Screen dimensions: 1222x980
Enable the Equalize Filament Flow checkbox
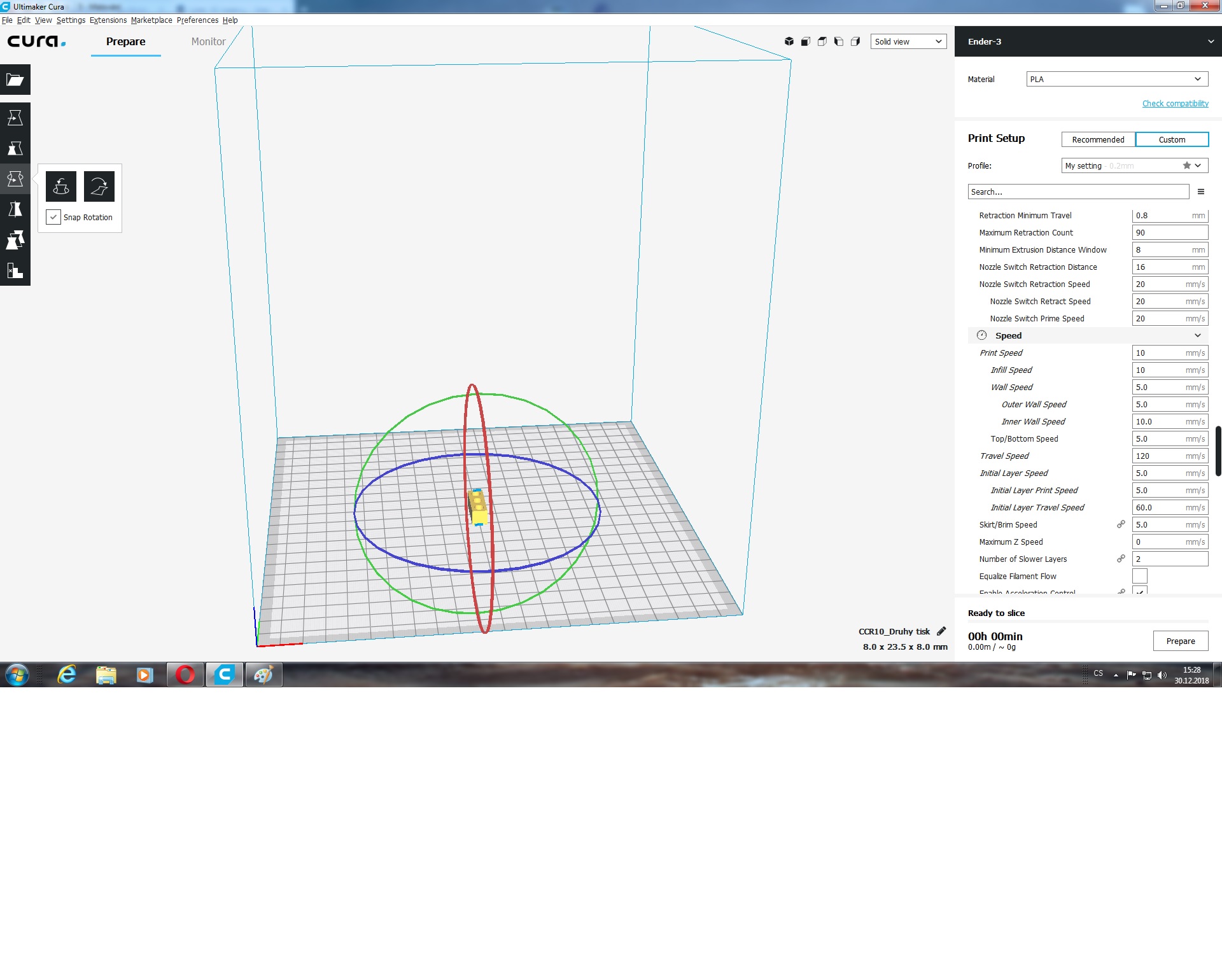(x=1139, y=576)
